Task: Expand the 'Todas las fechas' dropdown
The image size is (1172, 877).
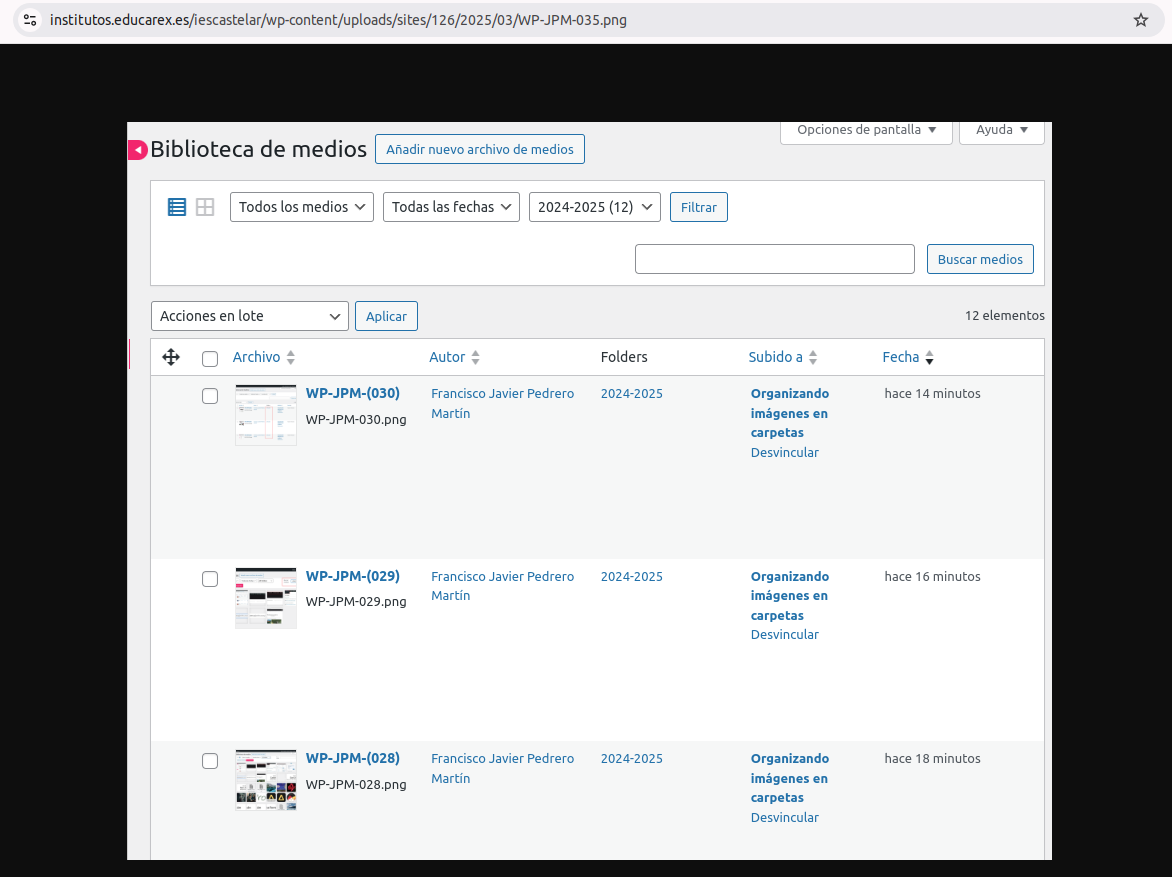Action: [x=451, y=207]
